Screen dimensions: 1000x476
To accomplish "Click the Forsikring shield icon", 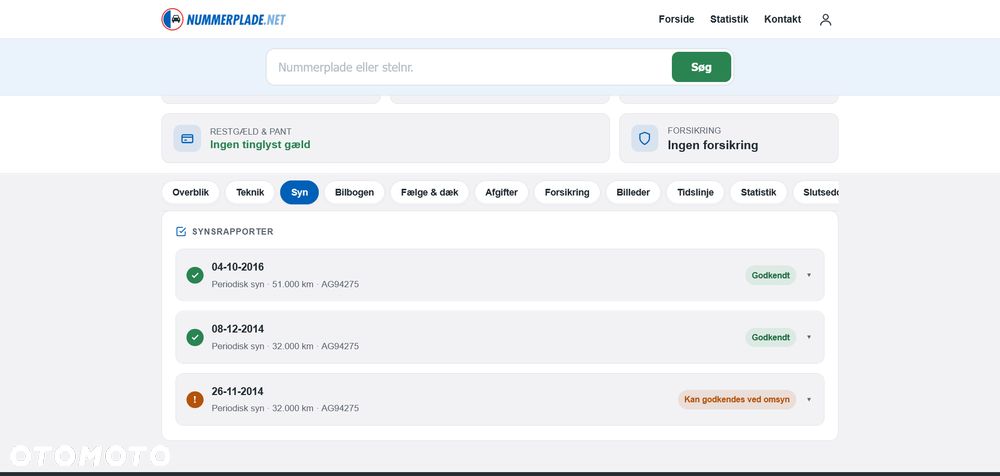I will pyautogui.click(x=644, y=138).
